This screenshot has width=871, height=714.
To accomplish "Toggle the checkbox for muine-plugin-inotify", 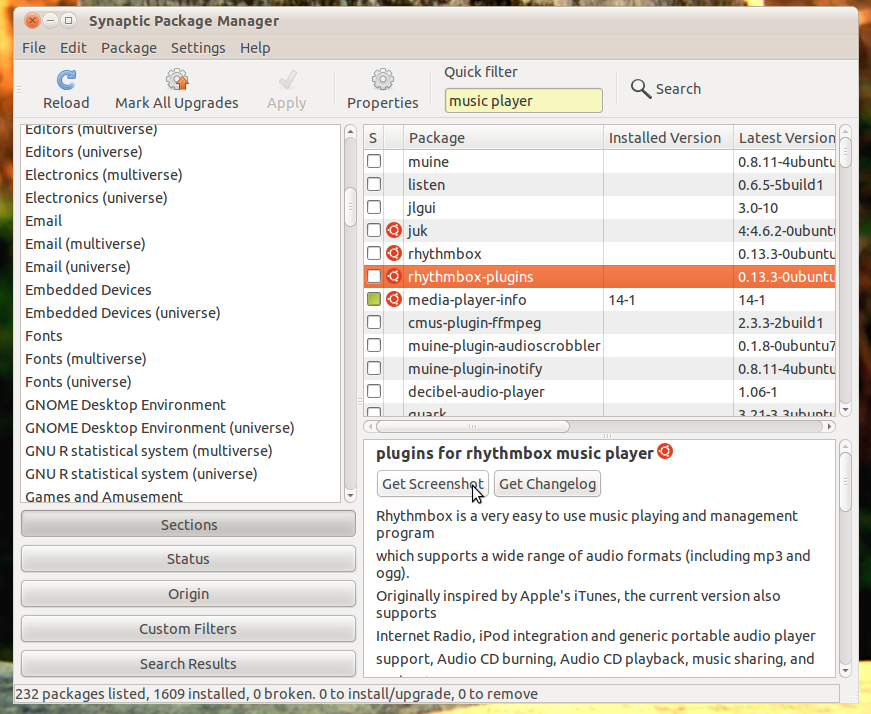I will (374, 368).
